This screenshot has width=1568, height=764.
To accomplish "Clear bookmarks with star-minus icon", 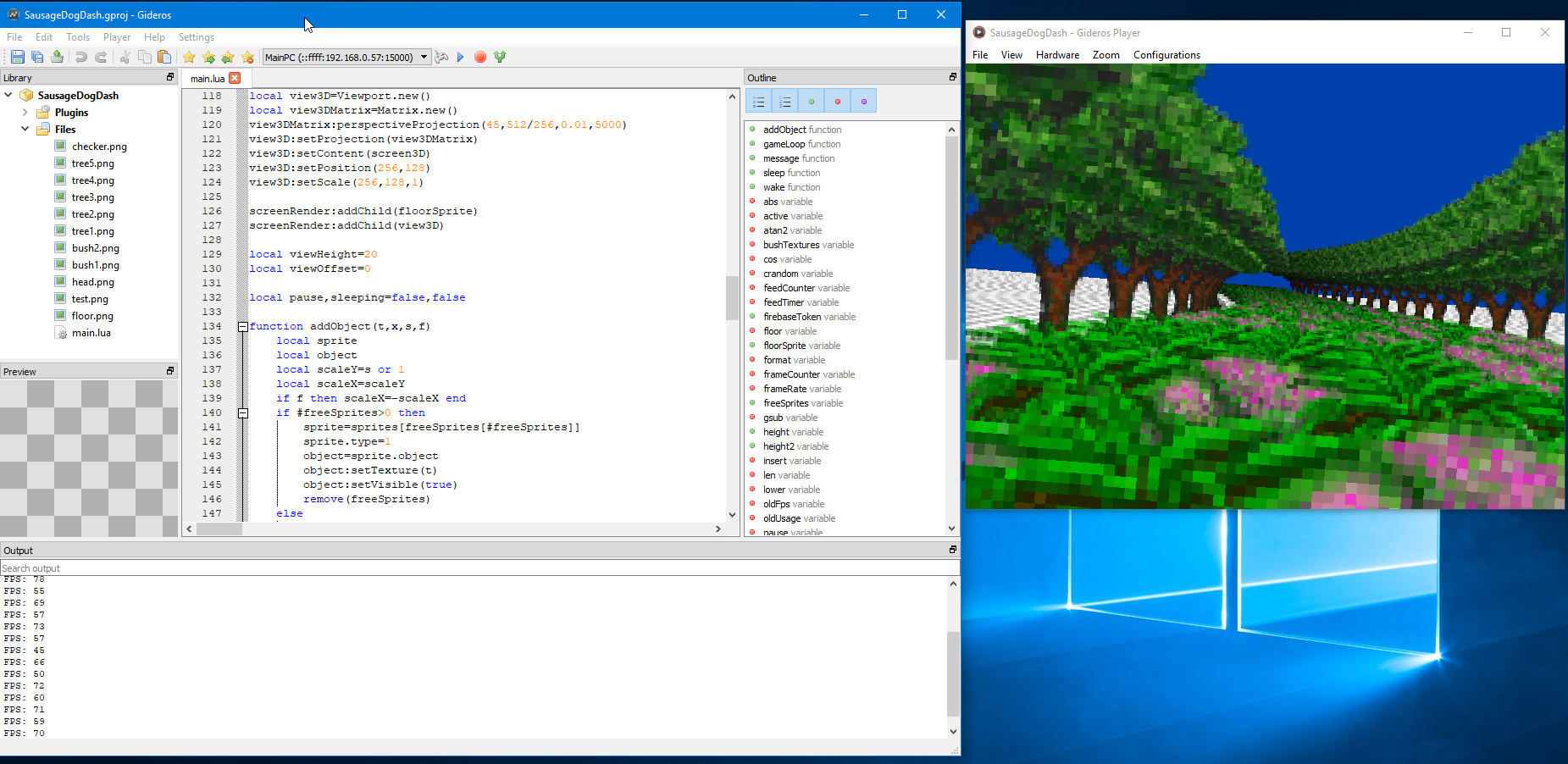I will pyautogui.click(x=247, y=57).
